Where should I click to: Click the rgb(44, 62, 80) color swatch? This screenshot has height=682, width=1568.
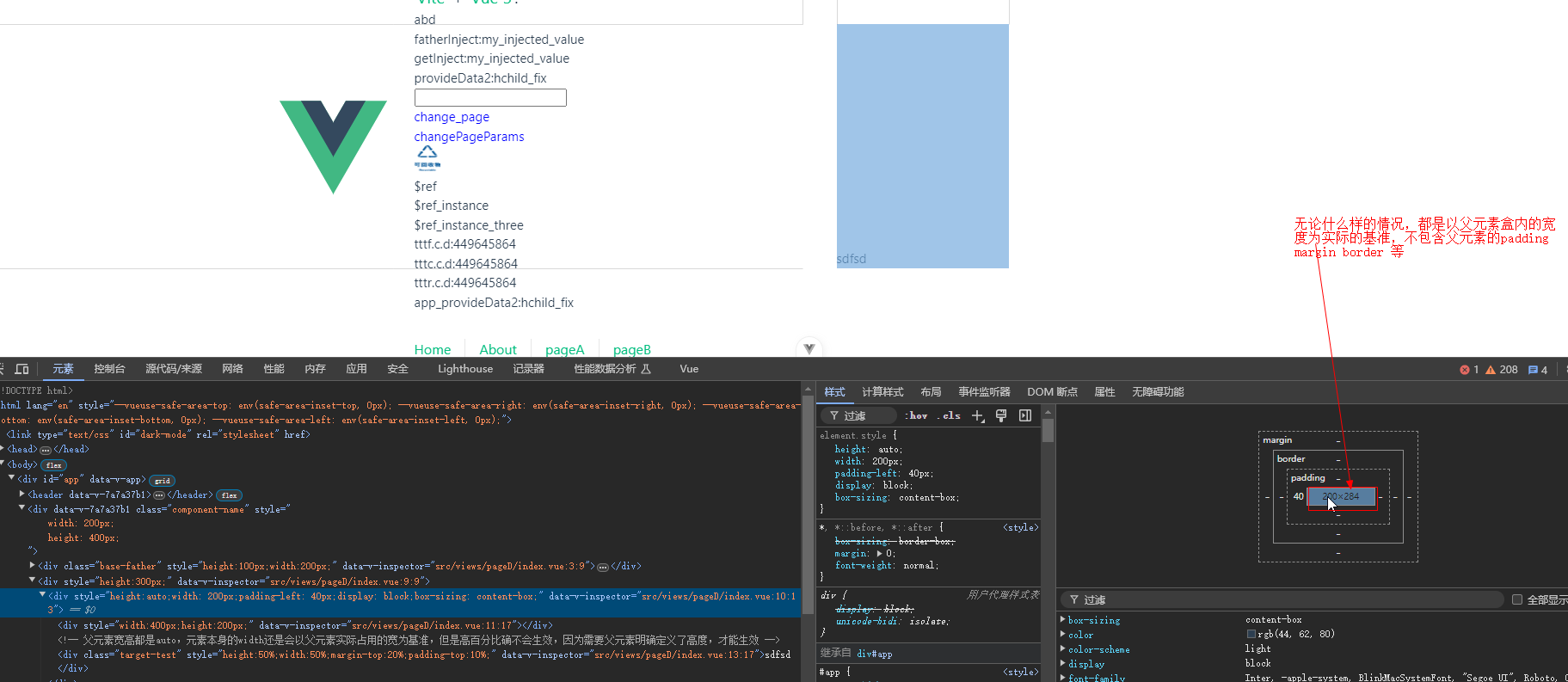pyautogui.click(x=1251, y=635)
